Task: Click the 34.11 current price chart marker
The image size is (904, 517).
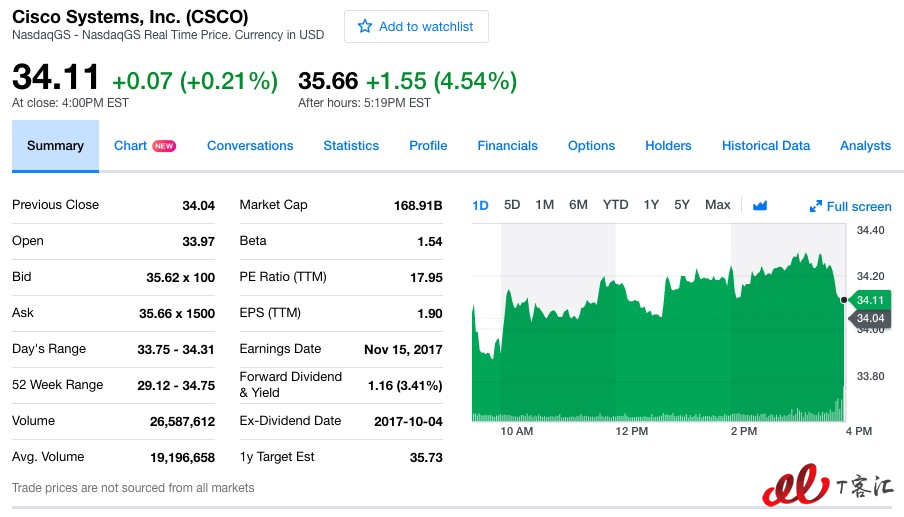Action: (870, 300)
